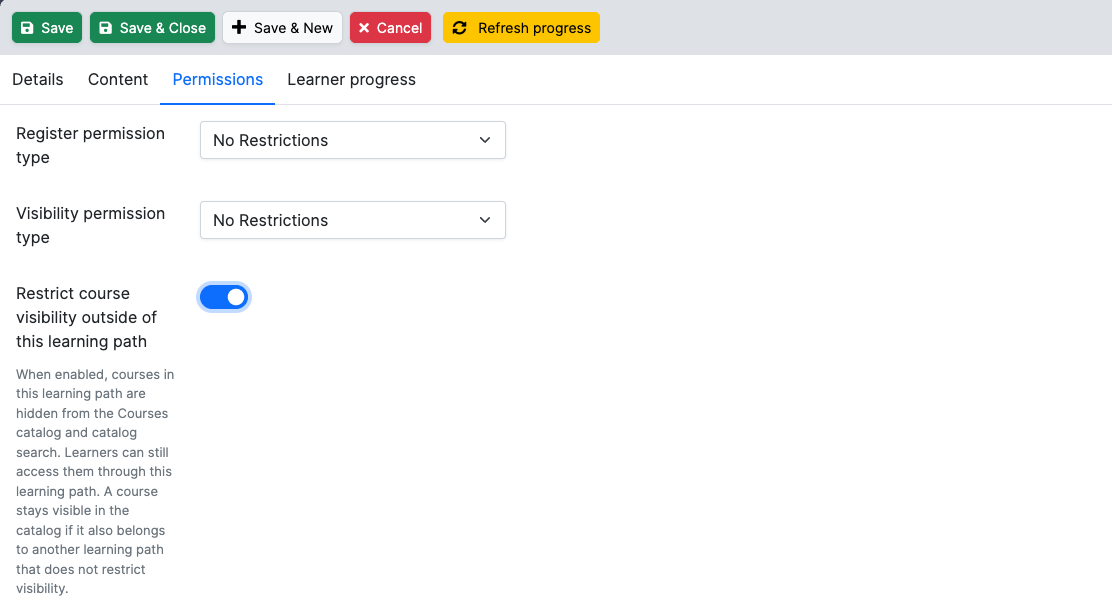Click the Save & New button
The height and width of the screenshot is (610, 1112).
point(282,28)
